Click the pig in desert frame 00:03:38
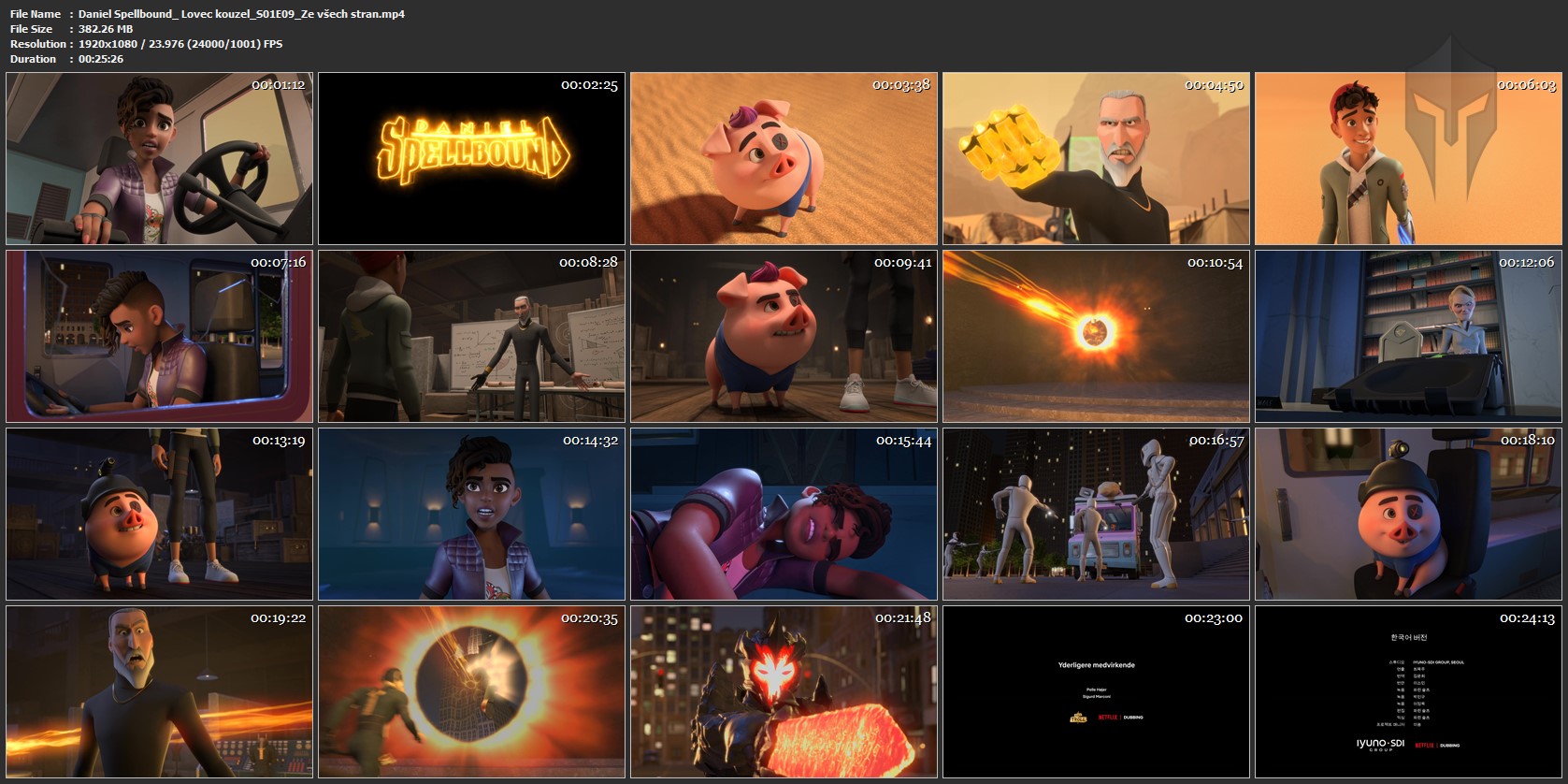Image resolution: width=1568 pixels, height=784 pixels. click(x=784, y=158)
